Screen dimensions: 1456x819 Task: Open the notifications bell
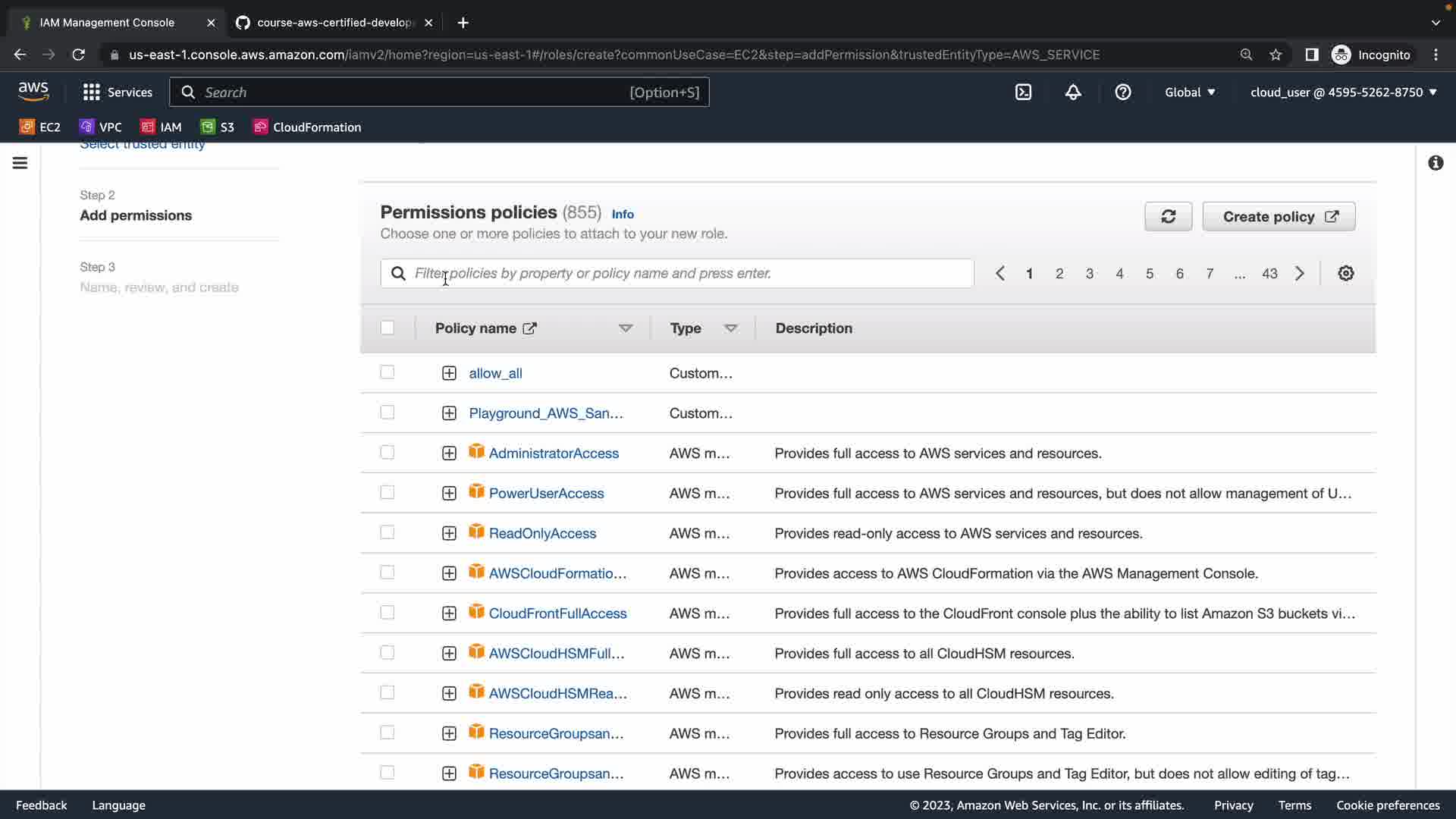point(1073,93)
